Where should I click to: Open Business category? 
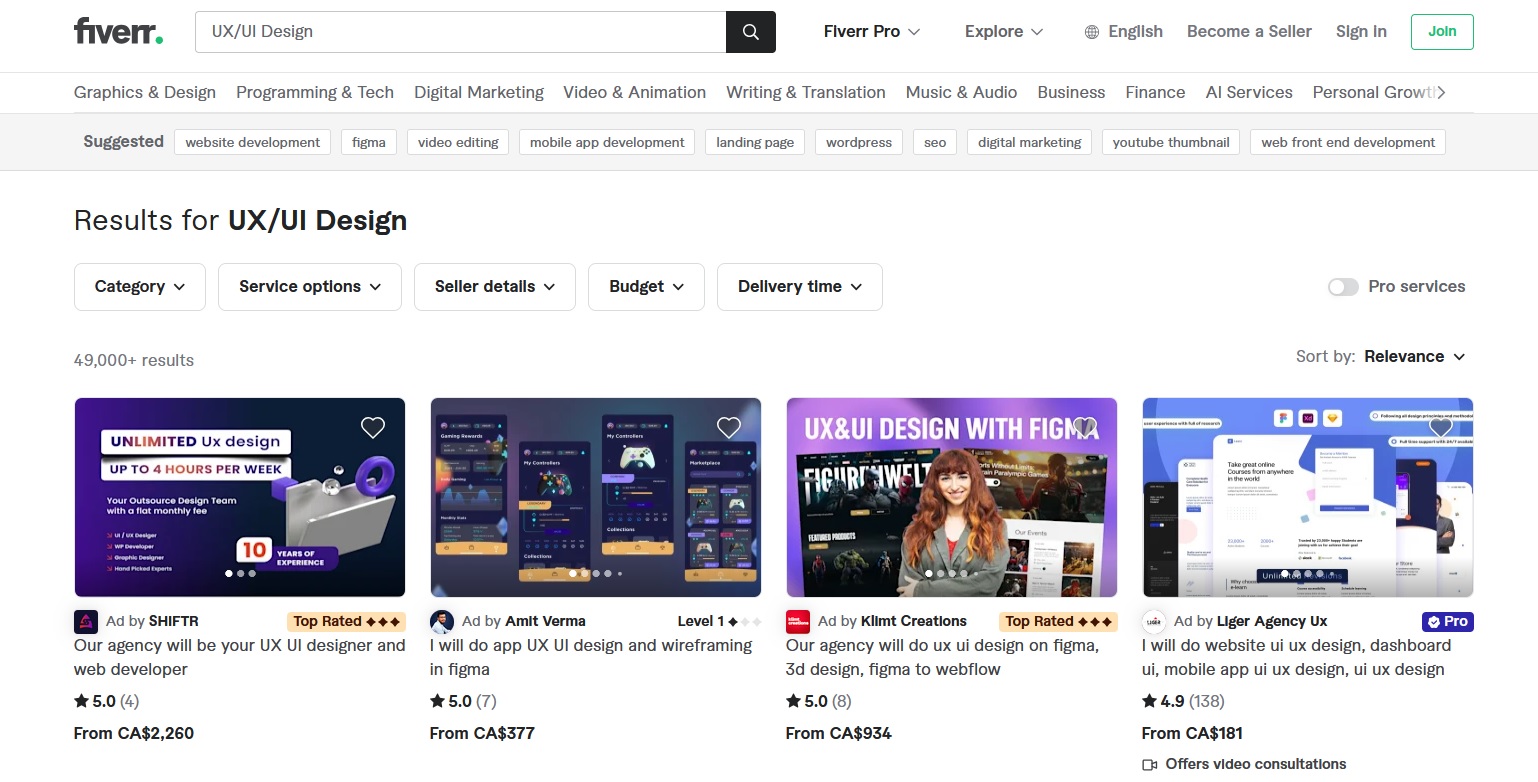pyautogui.click(x=1071, y=92)
